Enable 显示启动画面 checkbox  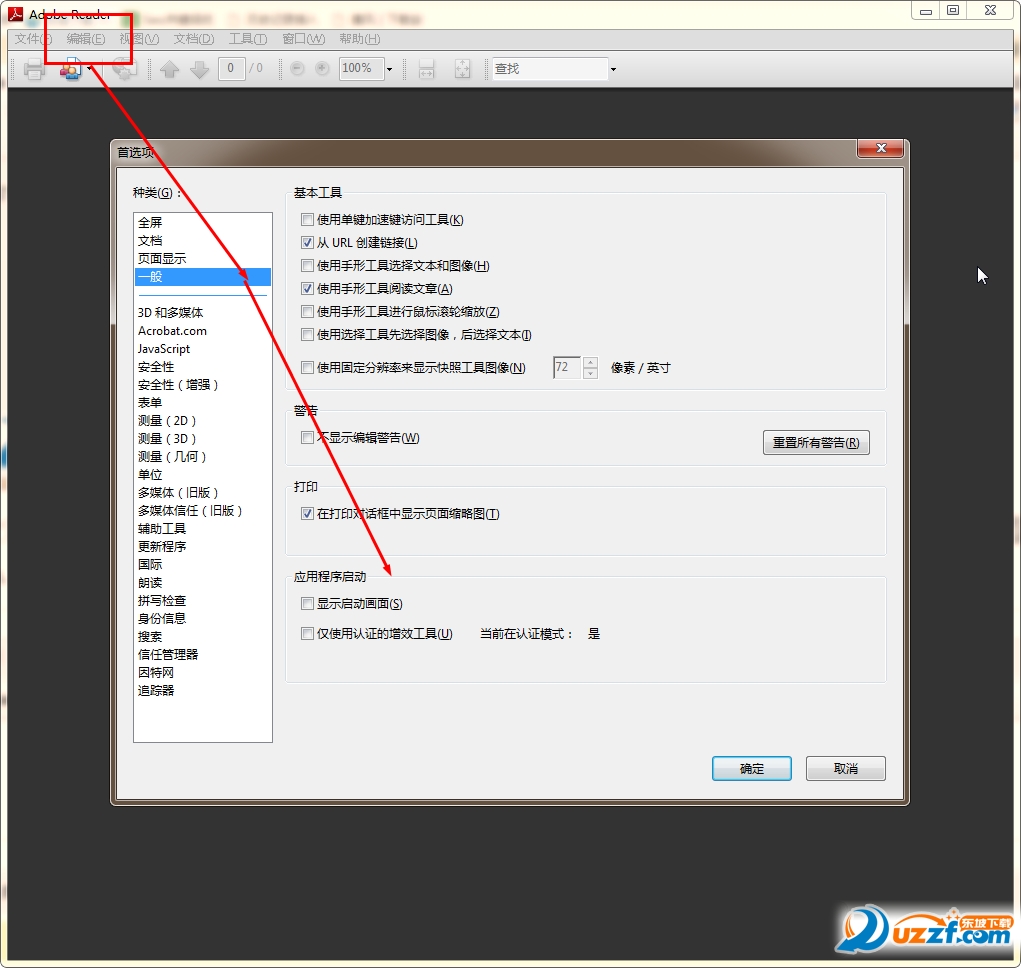click(x=307, y=603)
